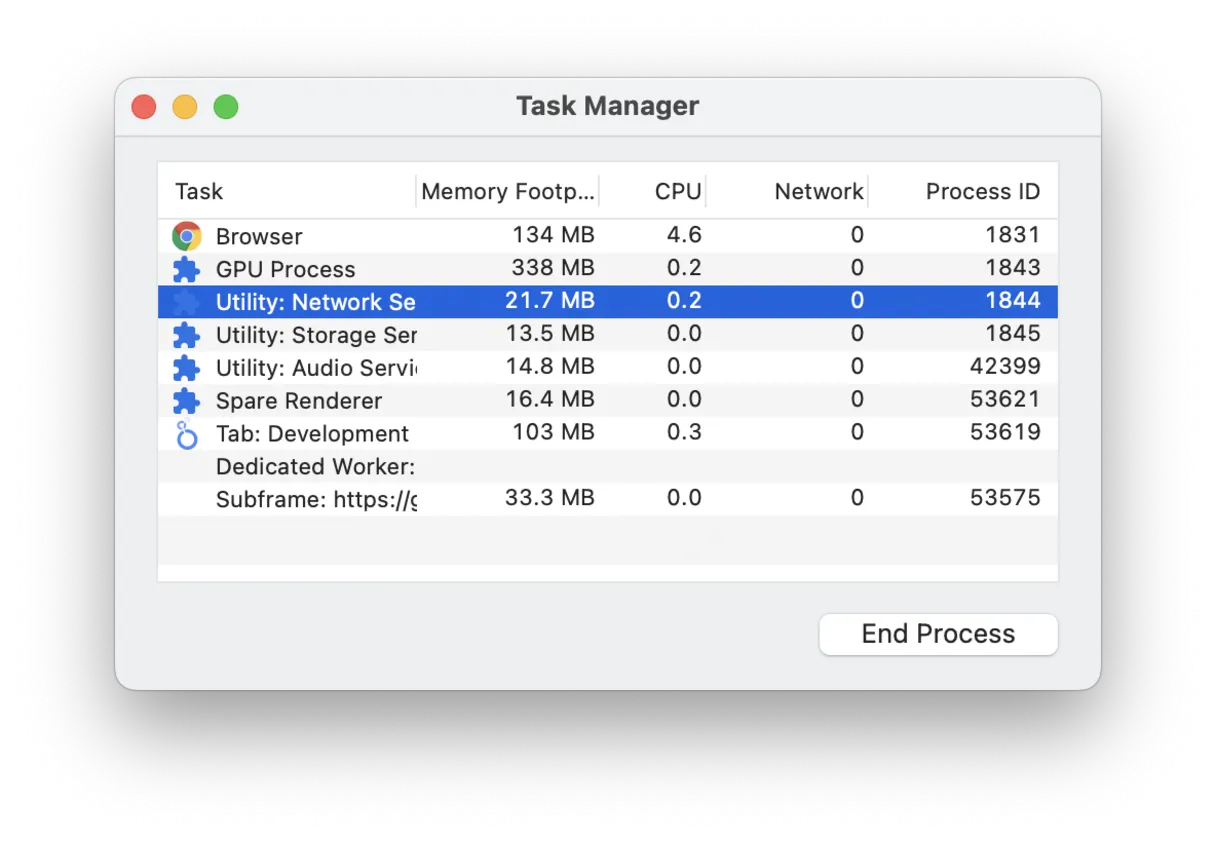This screenshot has height=842, width=1216.
Task: Sort by the Network column header
Action: [818, 191]
